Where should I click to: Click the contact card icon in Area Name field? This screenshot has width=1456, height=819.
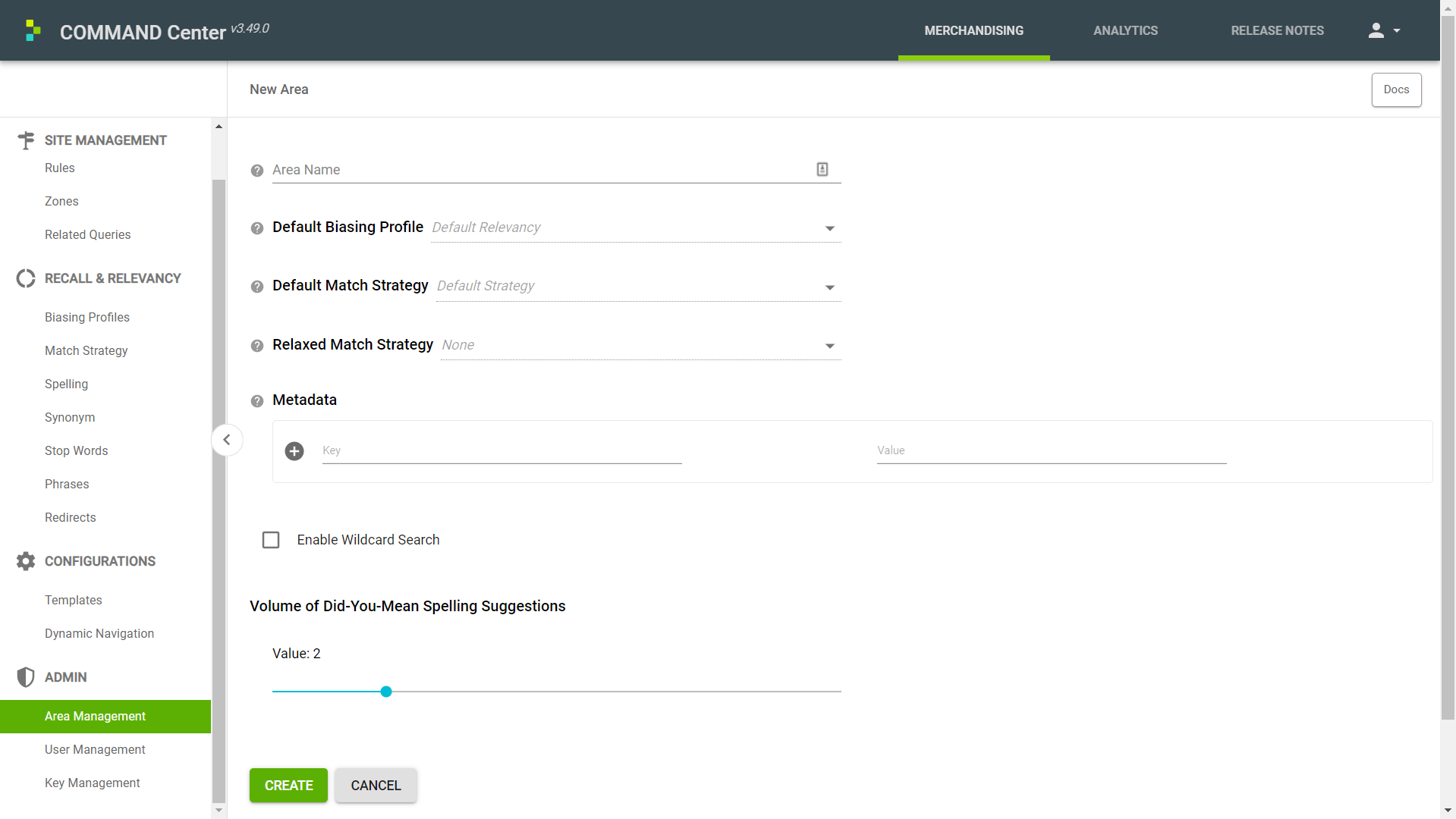click(822, 169)
